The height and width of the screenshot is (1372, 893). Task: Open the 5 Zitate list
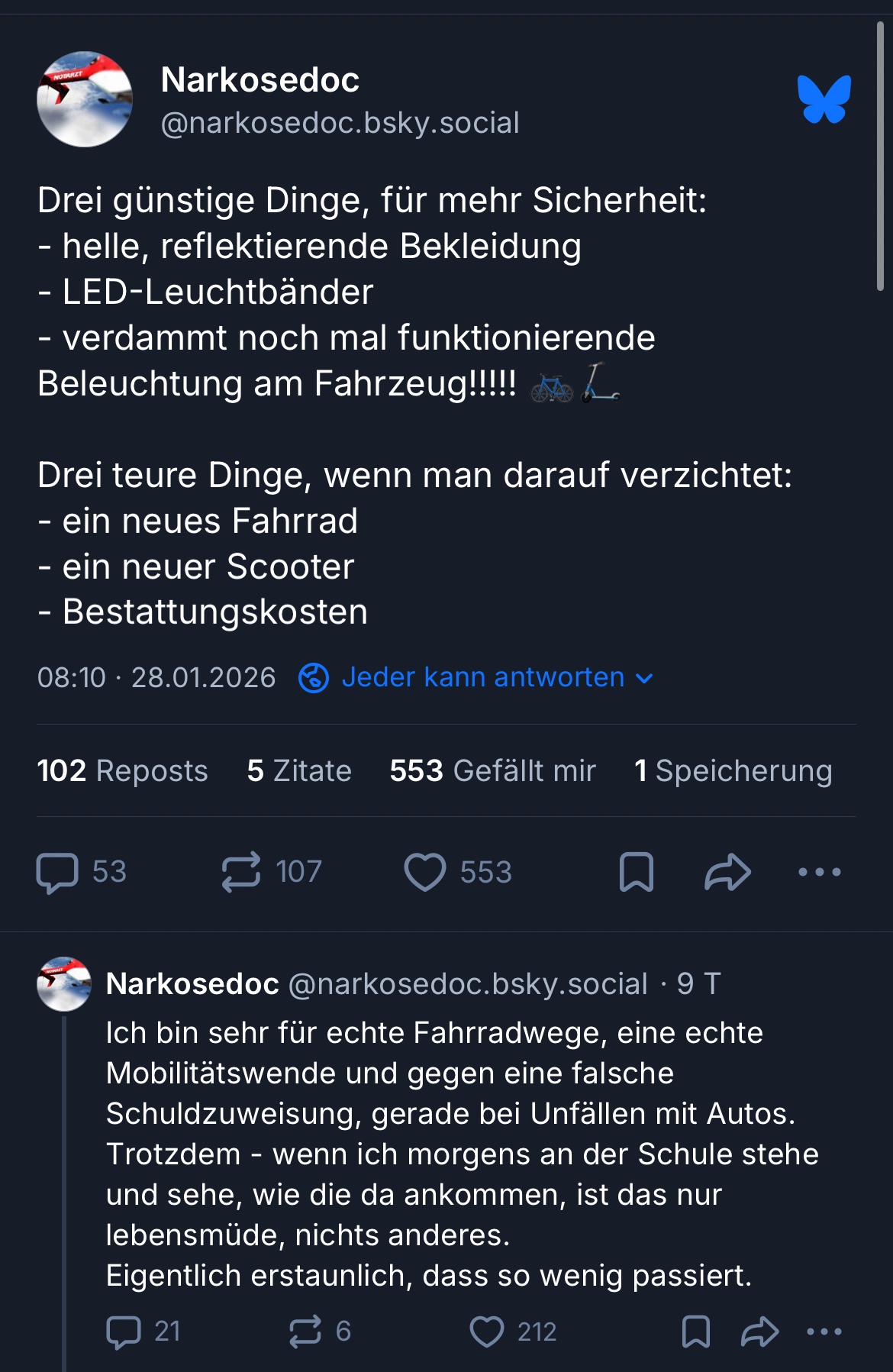299,771
